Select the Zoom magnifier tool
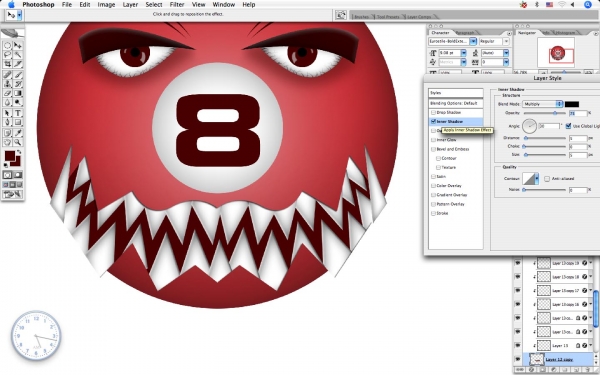Viewport: 600px width, 375px height. click(x=18, y=142)
